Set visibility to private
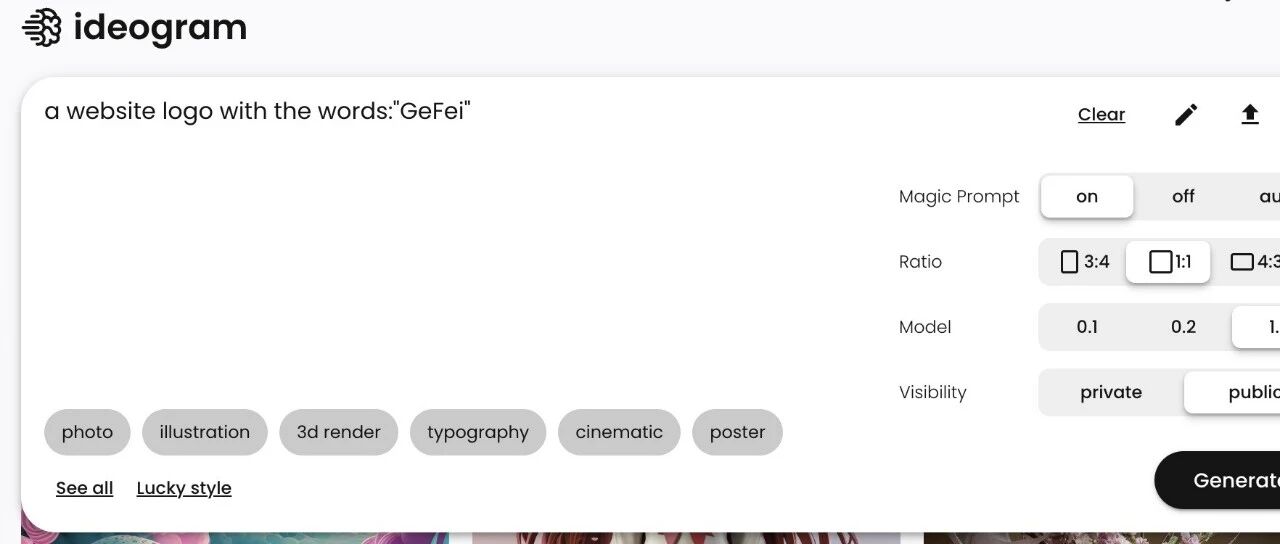This screenshot has height=544, width=1280. pyautogui.click(x=1111, y=393)
